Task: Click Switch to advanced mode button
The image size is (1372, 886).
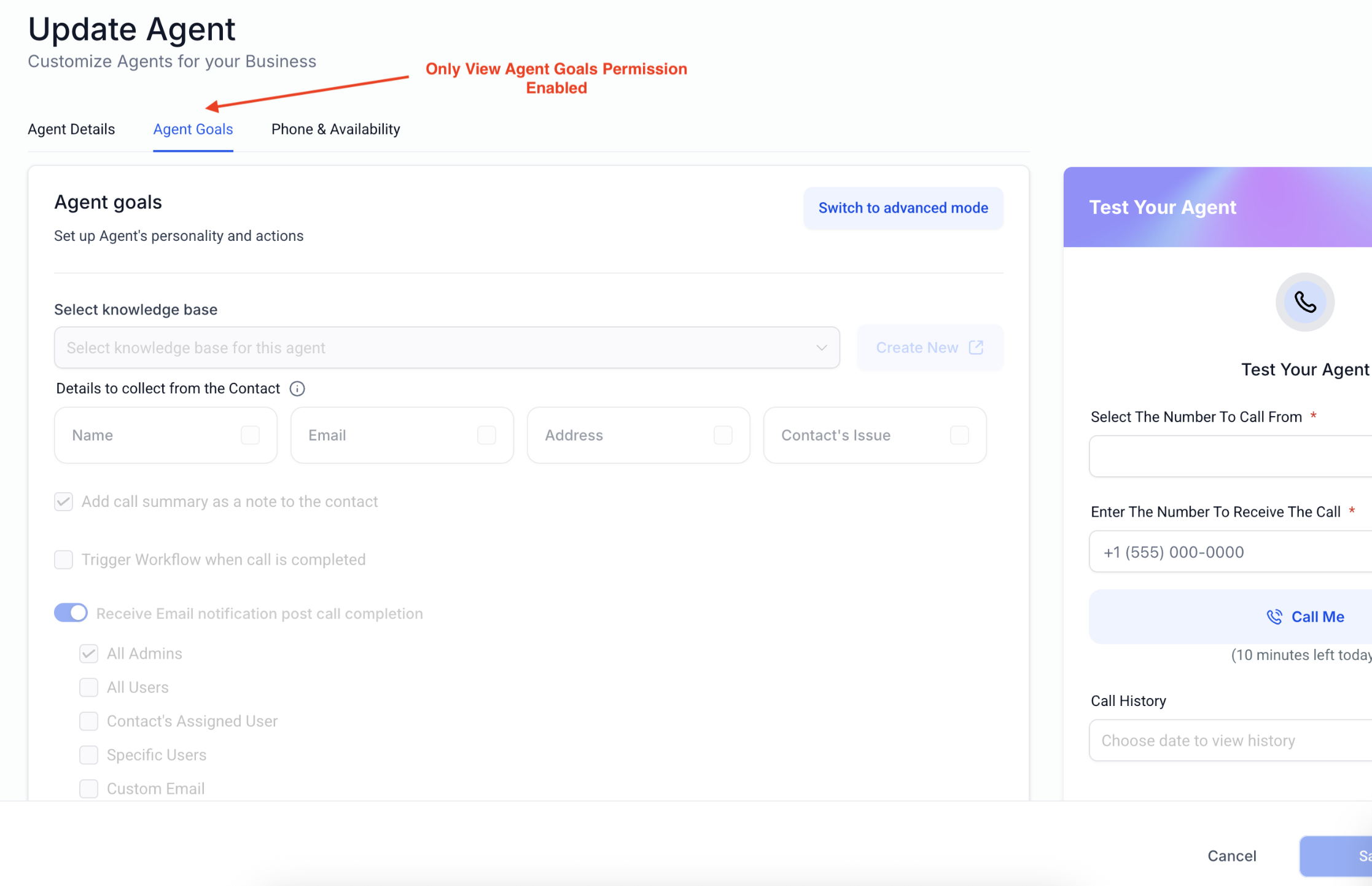Action: pyautogui.click(x=903, y=208)
